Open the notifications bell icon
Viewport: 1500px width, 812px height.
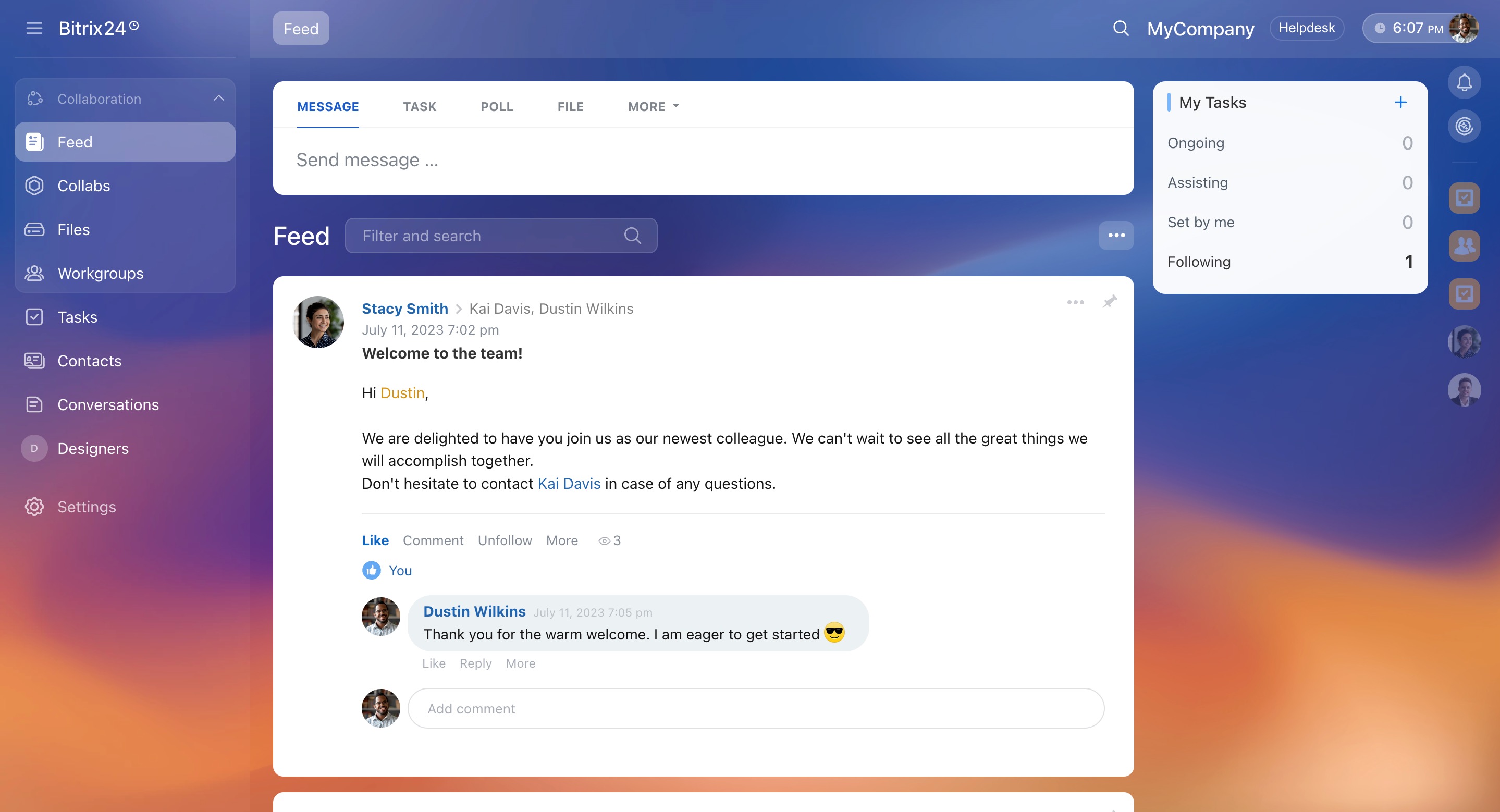[1464, 83]
